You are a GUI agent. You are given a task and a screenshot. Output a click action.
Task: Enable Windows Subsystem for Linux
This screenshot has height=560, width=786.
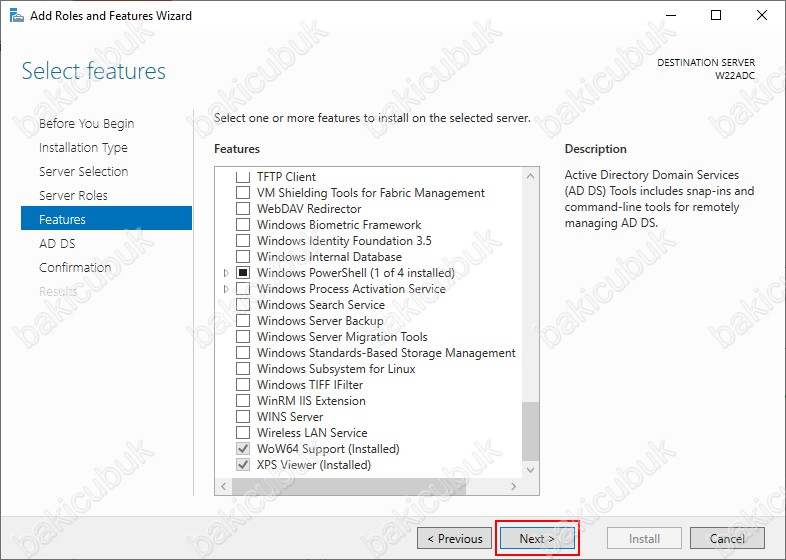(243, 369)
